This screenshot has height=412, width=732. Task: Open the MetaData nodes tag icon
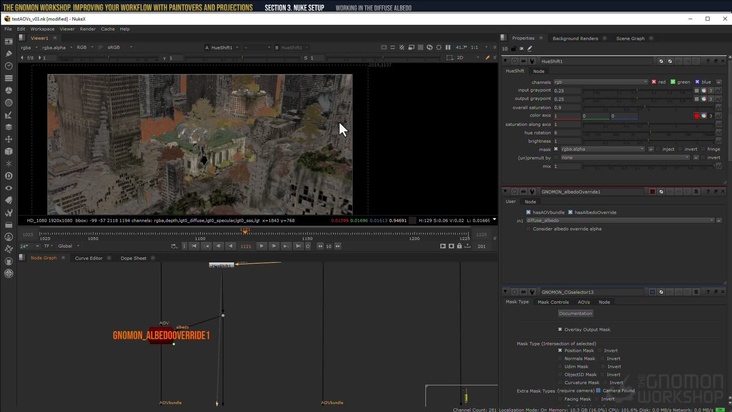pyautogui.click(x=8, y=200)
